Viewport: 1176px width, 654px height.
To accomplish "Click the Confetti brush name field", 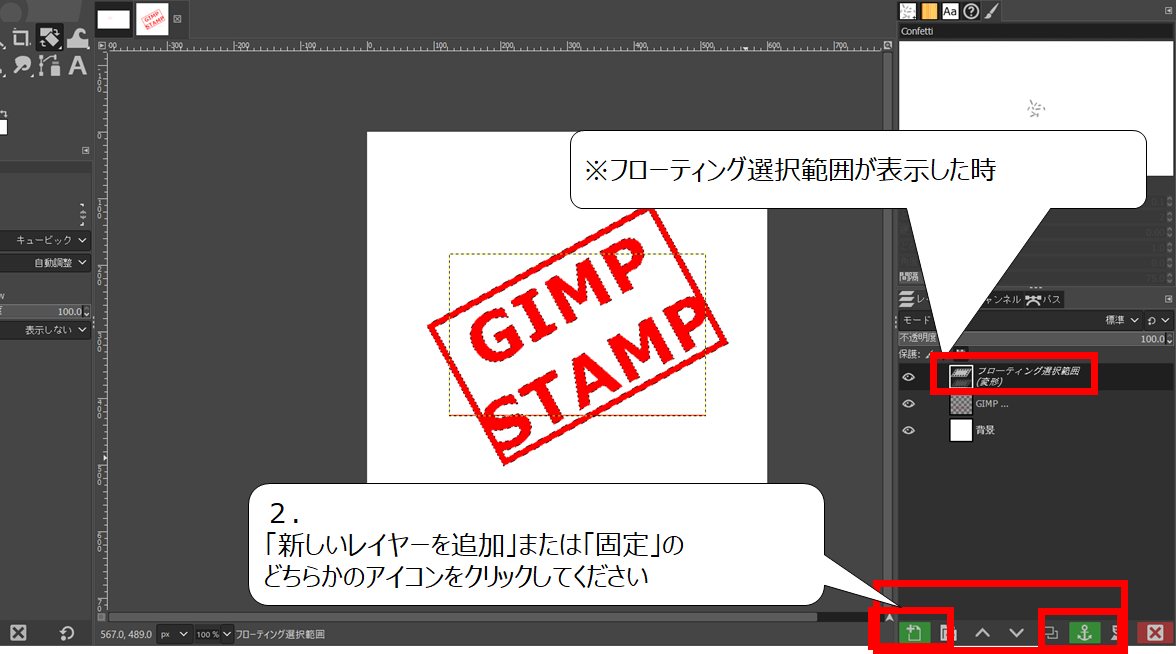I will click(x=1035, y=32).
